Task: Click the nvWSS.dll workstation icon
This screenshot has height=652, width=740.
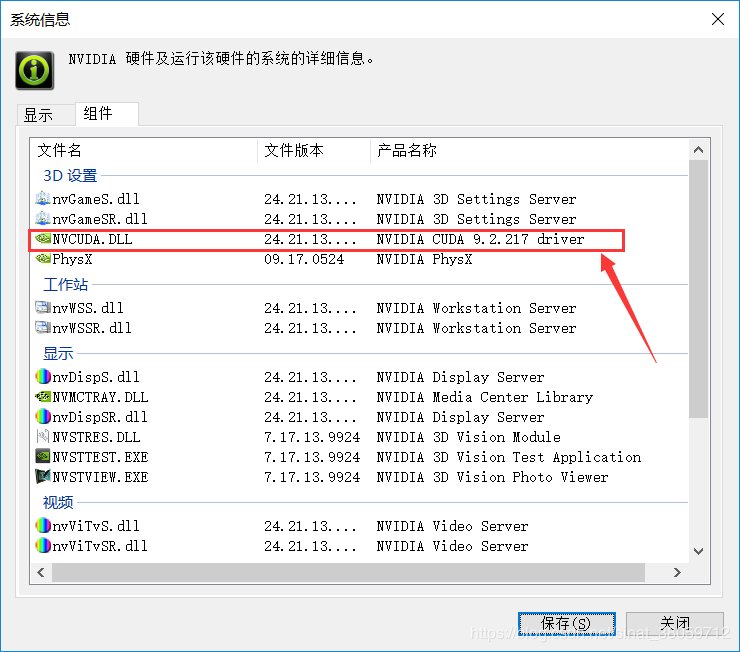Action: point(43,308)
